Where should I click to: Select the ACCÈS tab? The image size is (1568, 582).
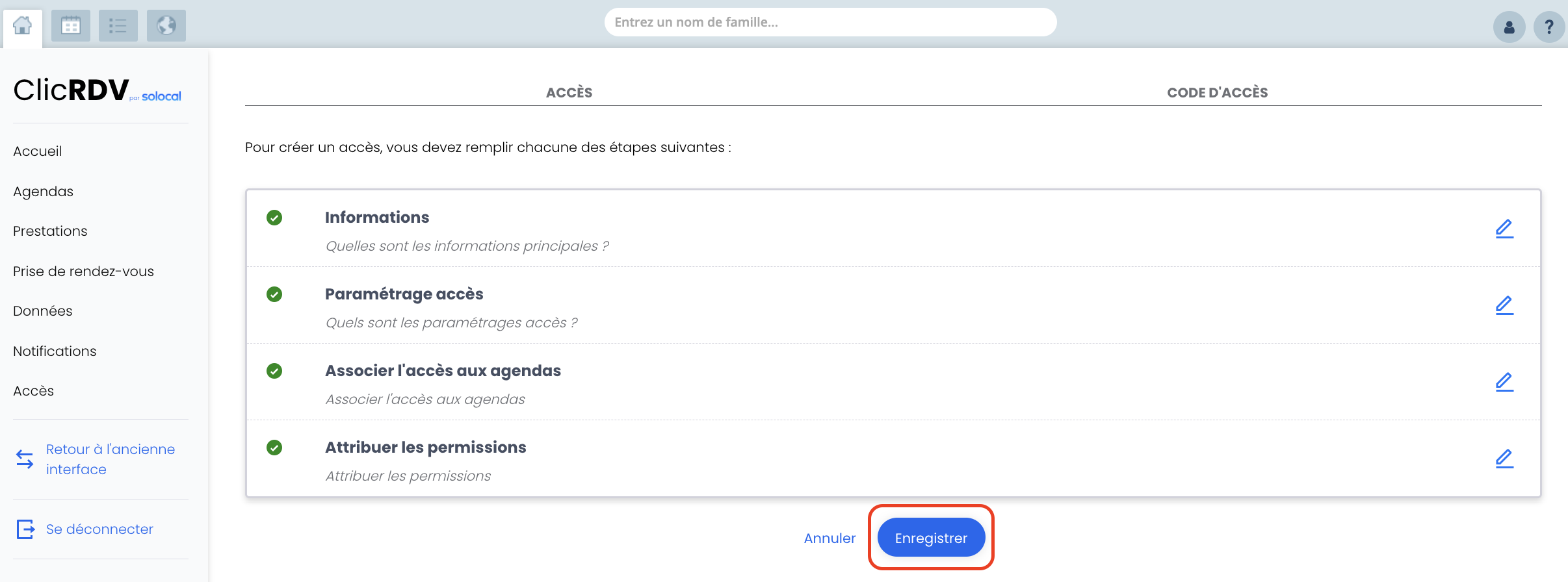point(569,92)
